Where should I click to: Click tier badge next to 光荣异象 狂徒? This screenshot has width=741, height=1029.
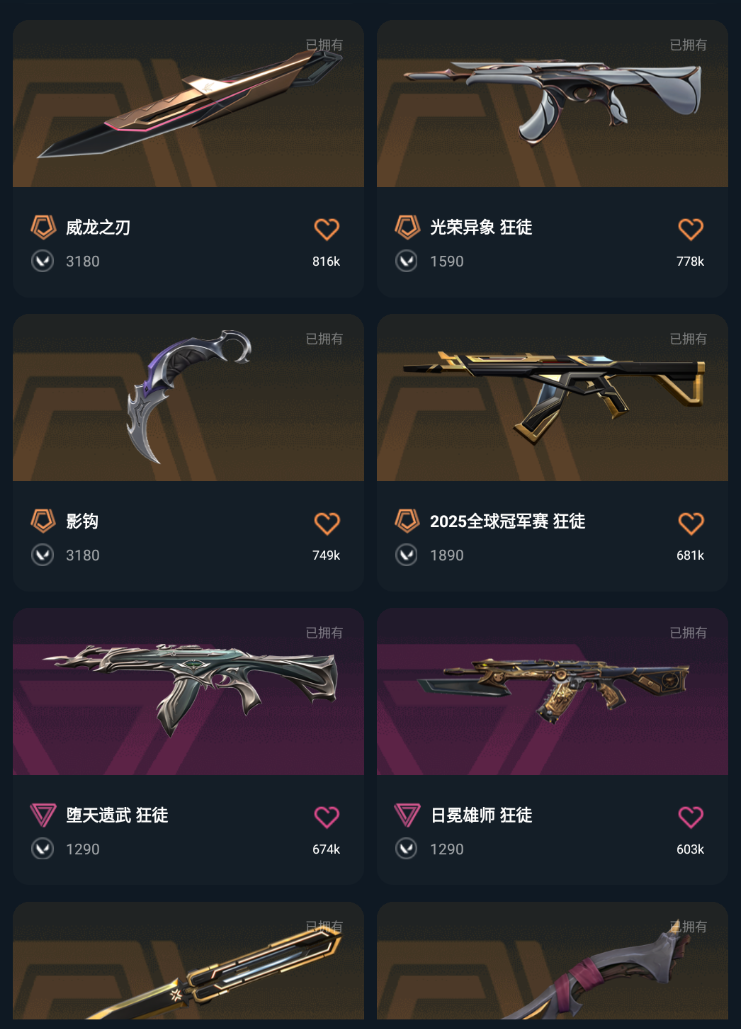point(407,227)
